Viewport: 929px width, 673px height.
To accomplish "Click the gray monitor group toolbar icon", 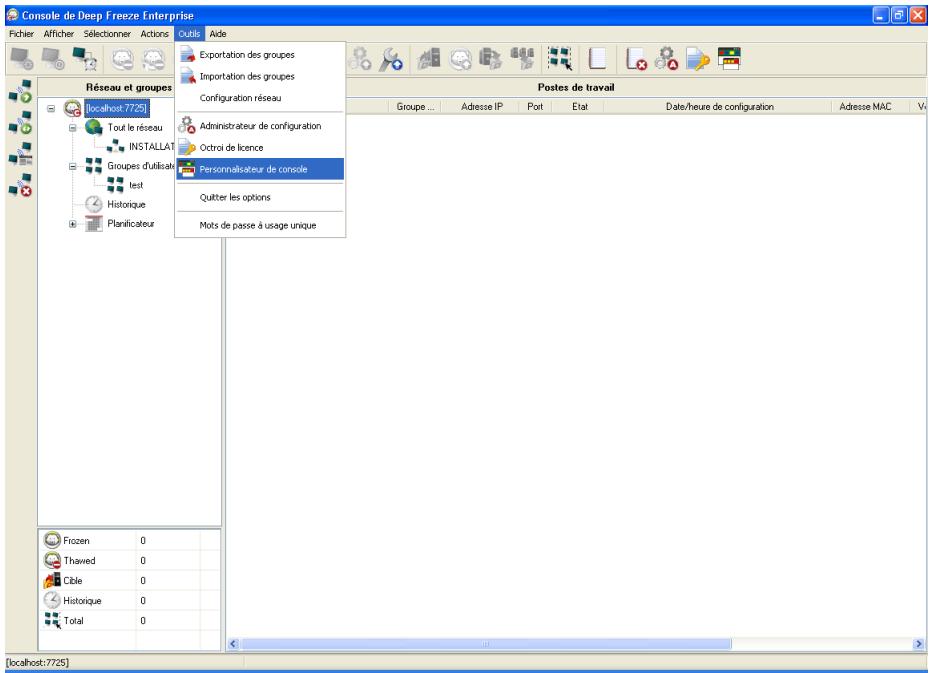I will point(523,59).
